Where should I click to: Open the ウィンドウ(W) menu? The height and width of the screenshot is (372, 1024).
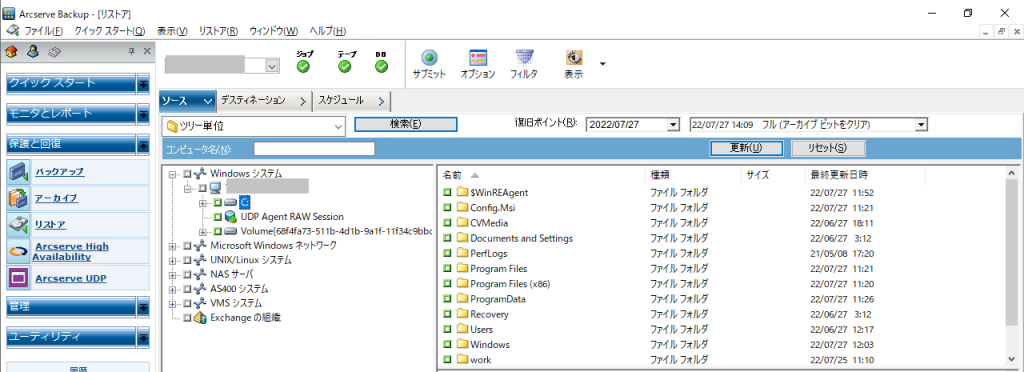coord(274,31)
